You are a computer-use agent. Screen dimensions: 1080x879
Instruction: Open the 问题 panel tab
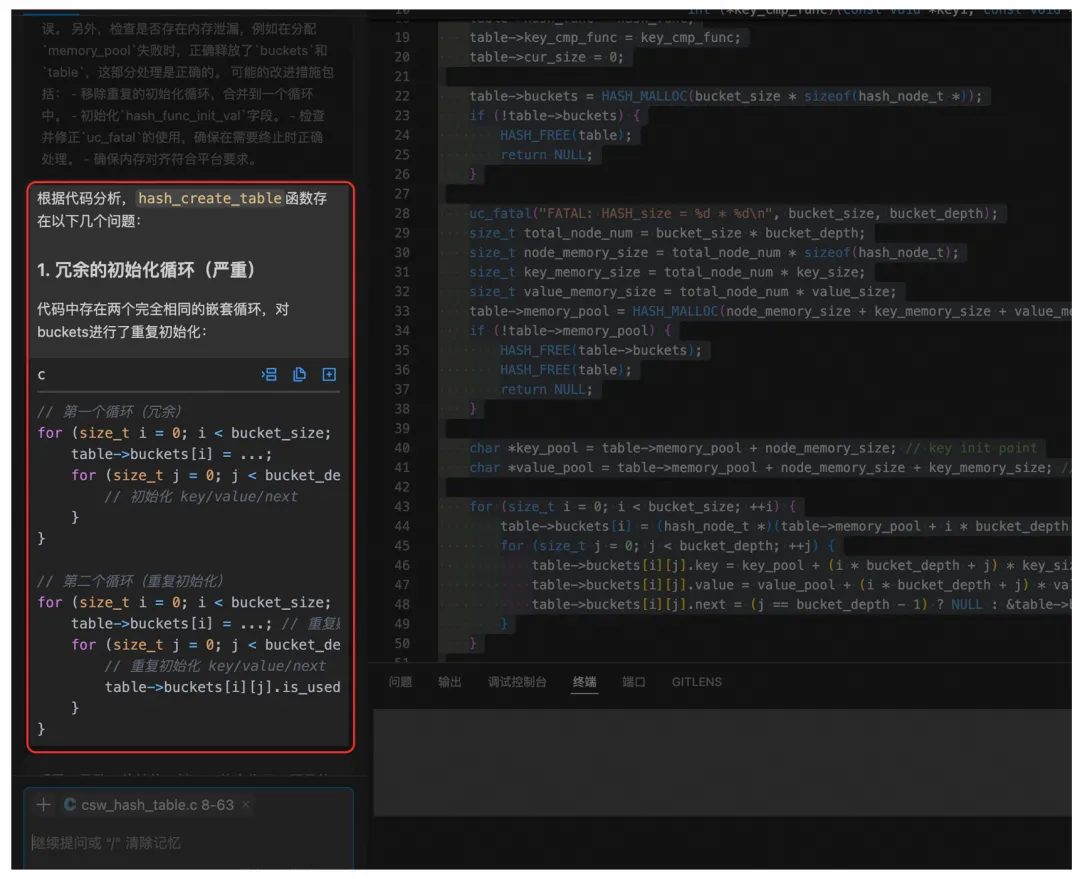coord(400,682)
